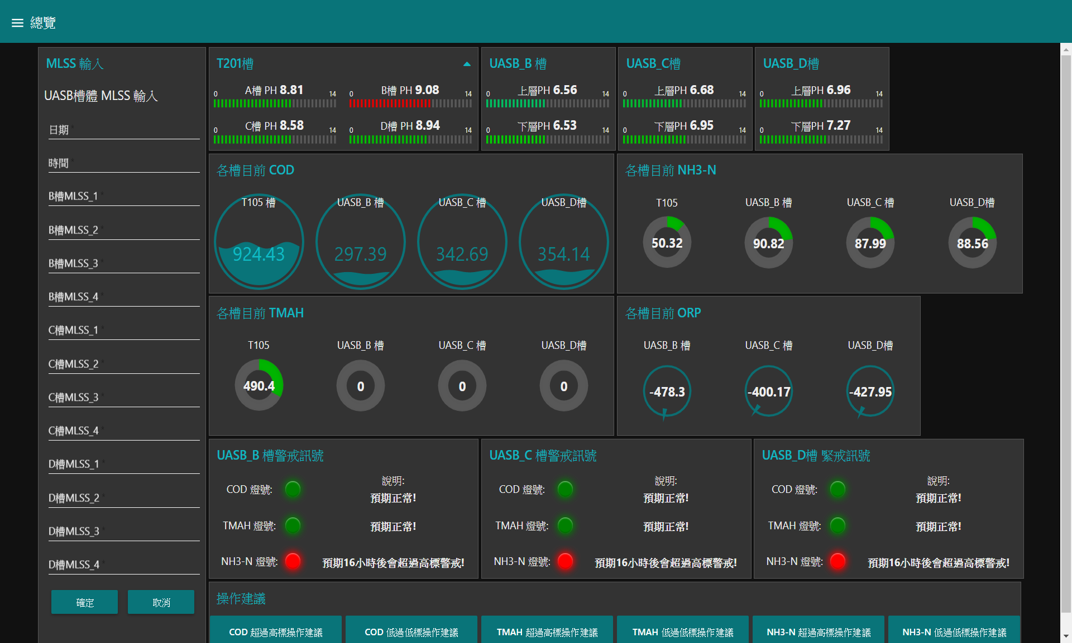1072x643 pixels.
Task: Click the C槽 PH 8.58 level bar
Action: (275, 139)
